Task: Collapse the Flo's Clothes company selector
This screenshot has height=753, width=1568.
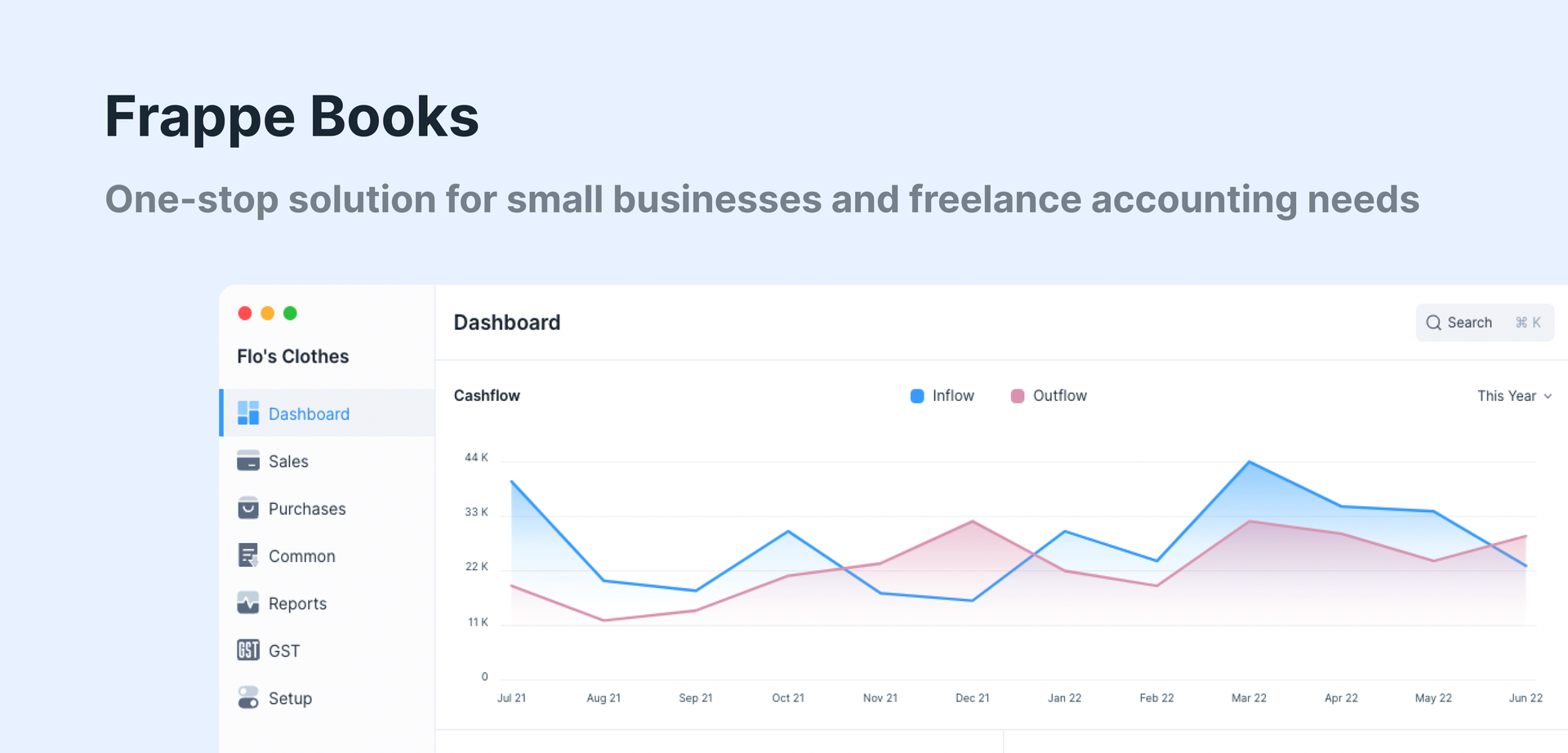Action: 292,356
